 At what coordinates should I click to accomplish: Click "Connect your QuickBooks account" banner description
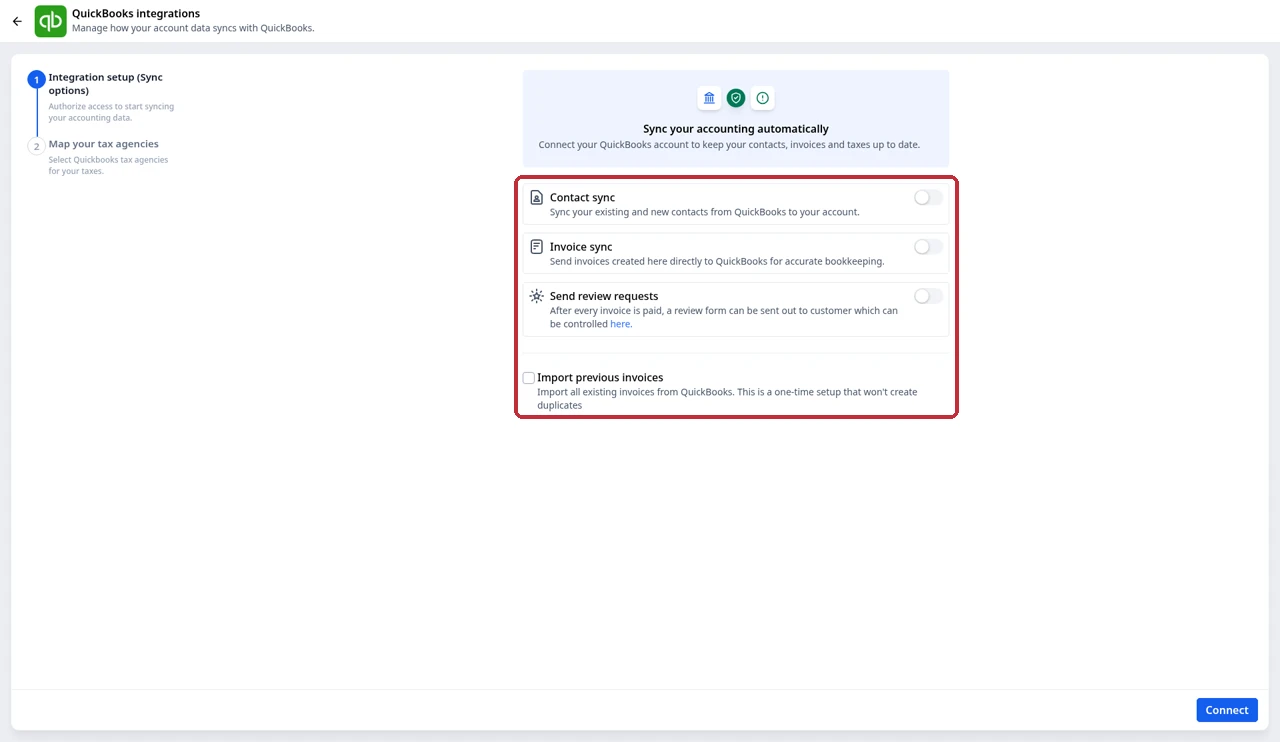pos(729,145)
